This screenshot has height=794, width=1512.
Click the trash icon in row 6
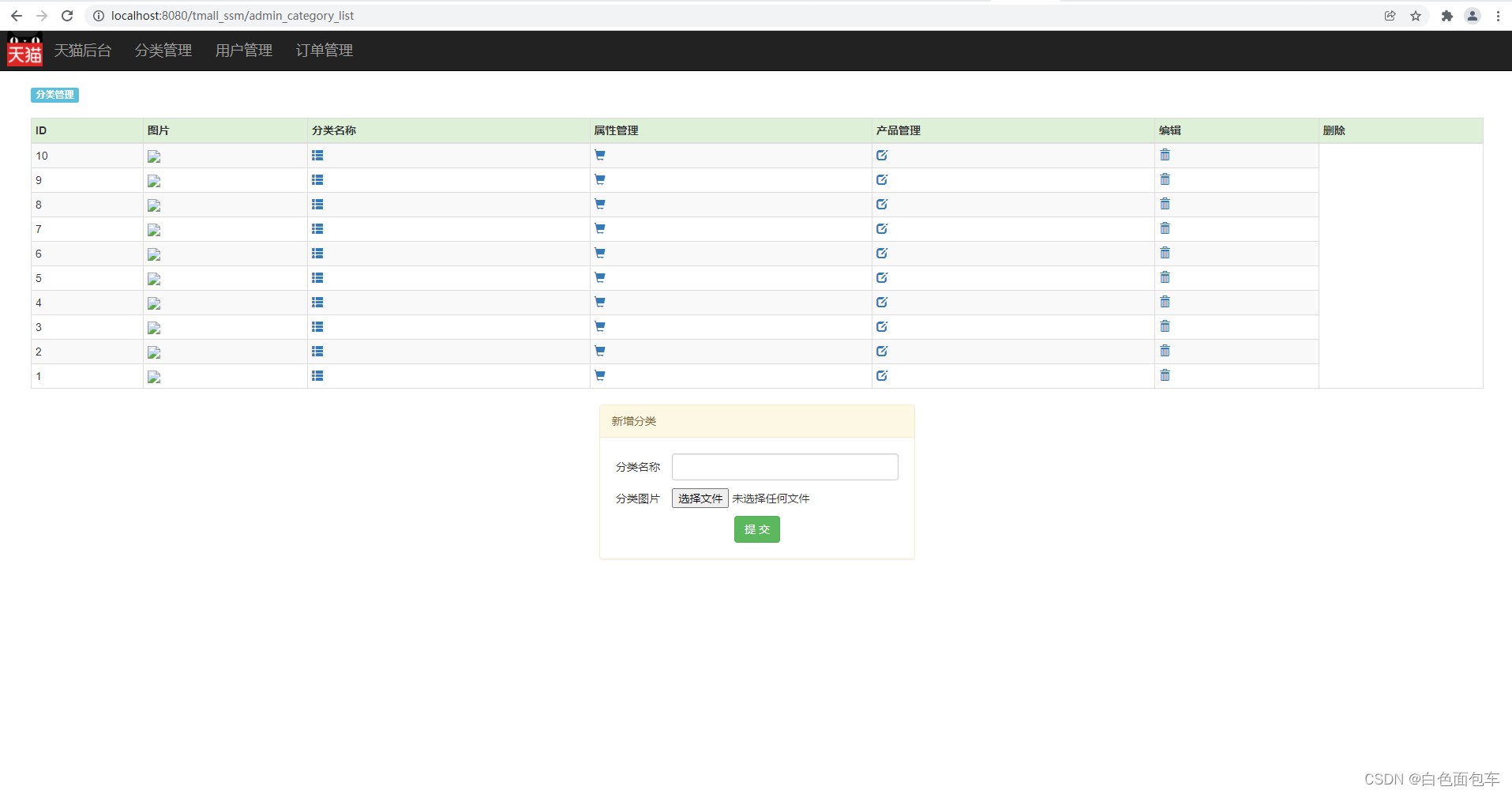click(1165, 253)
